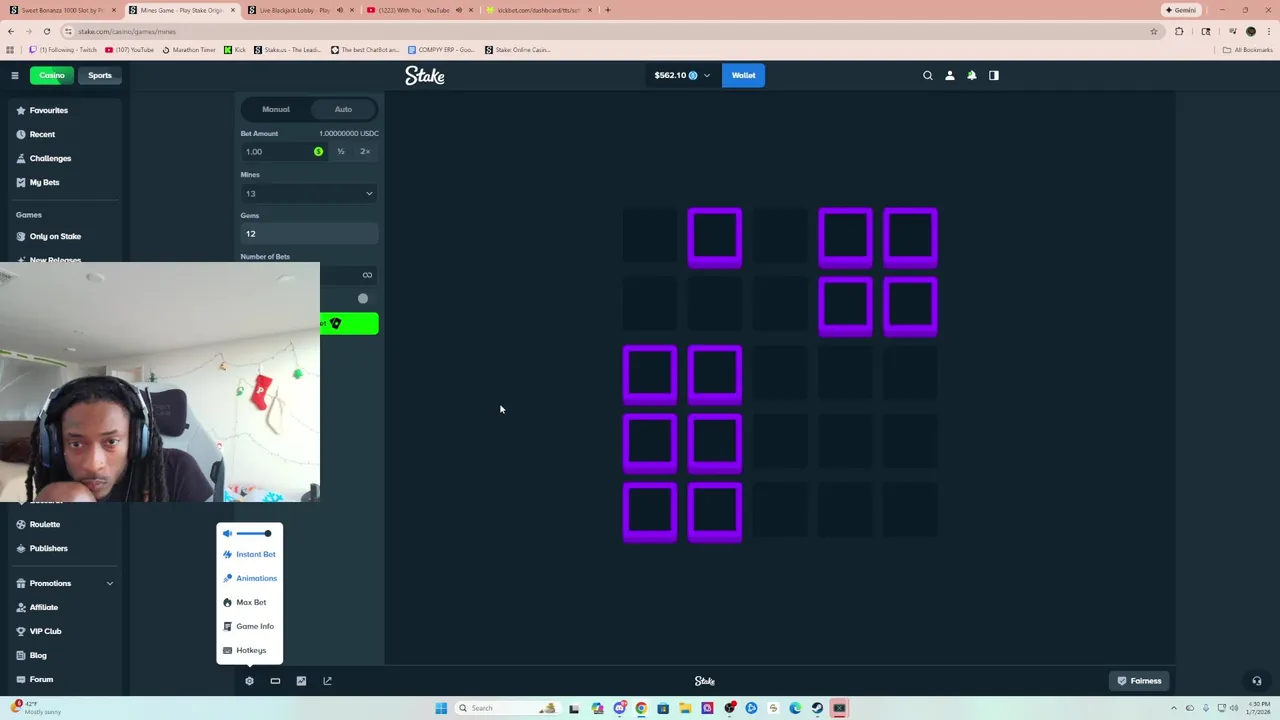Deselect the purple tile in row one, column two
The width and height of the screenshot is (1280, 720).
tap(715, 237)
